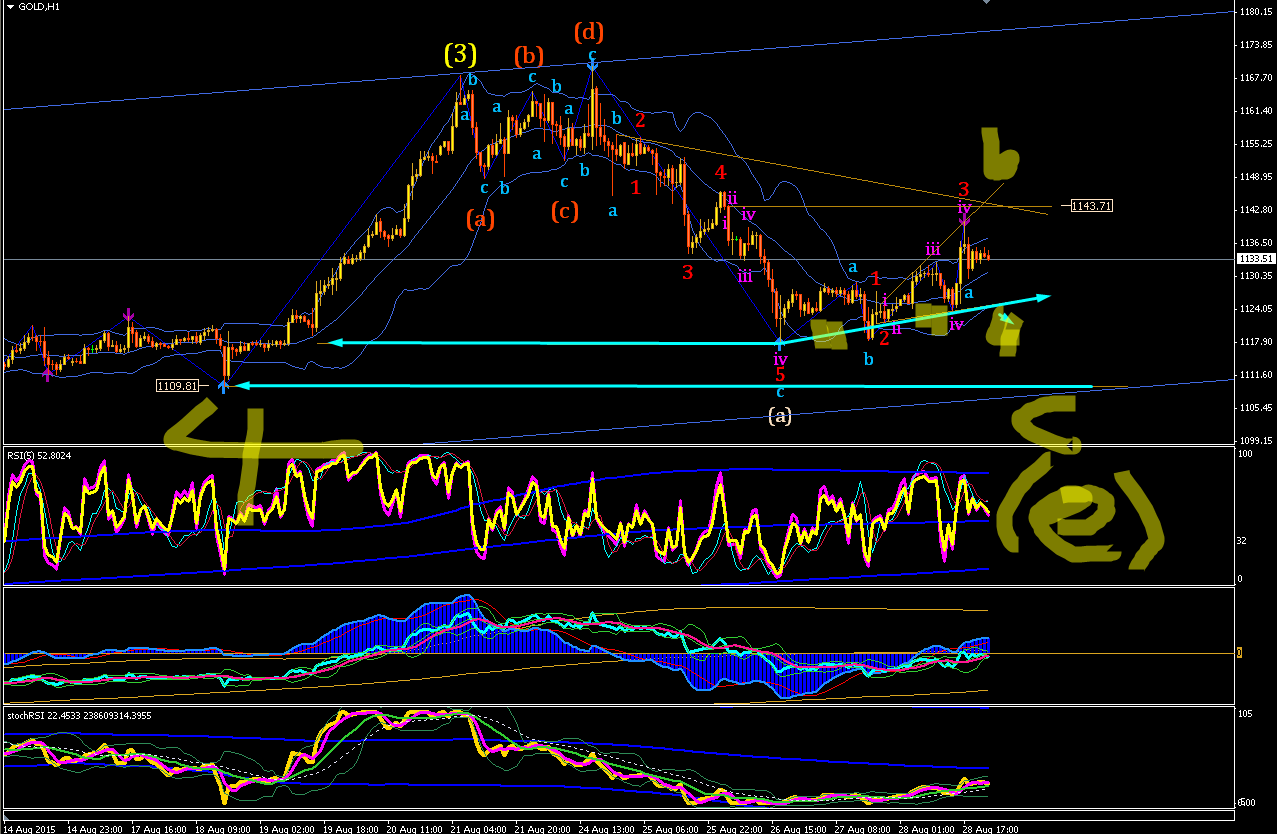Viewport: 1278px width, 834px height.
Task: Select the white (a) wave label
Action: click(x=780, y=417)
